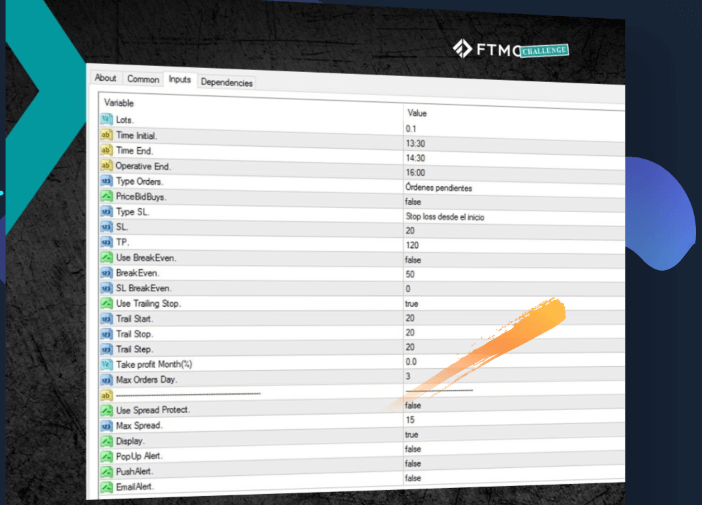Click the boolean icon beside PriceBidBuys

click(x=106, y=196)
